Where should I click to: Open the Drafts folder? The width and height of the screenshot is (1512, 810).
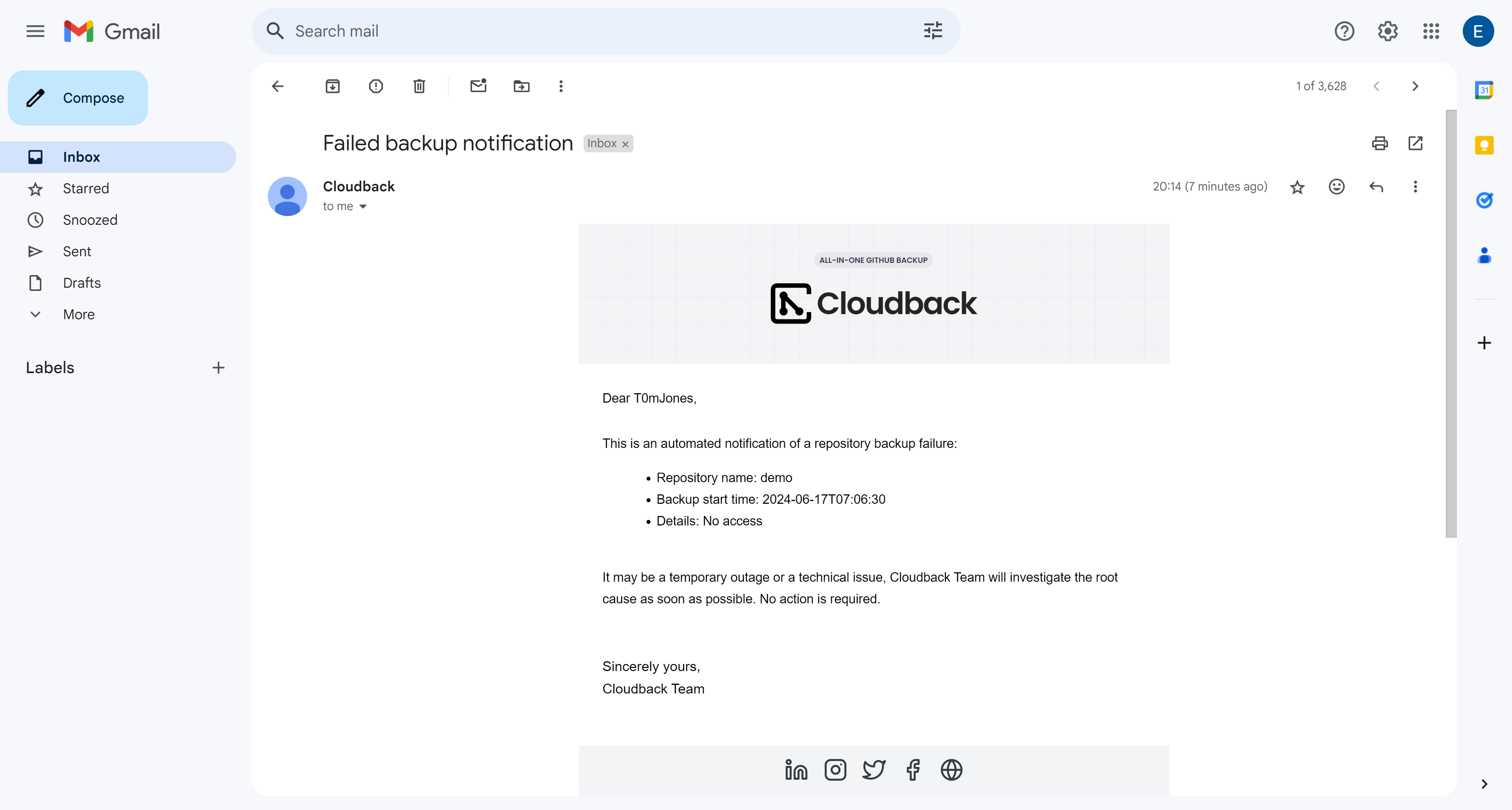(118, 283)
